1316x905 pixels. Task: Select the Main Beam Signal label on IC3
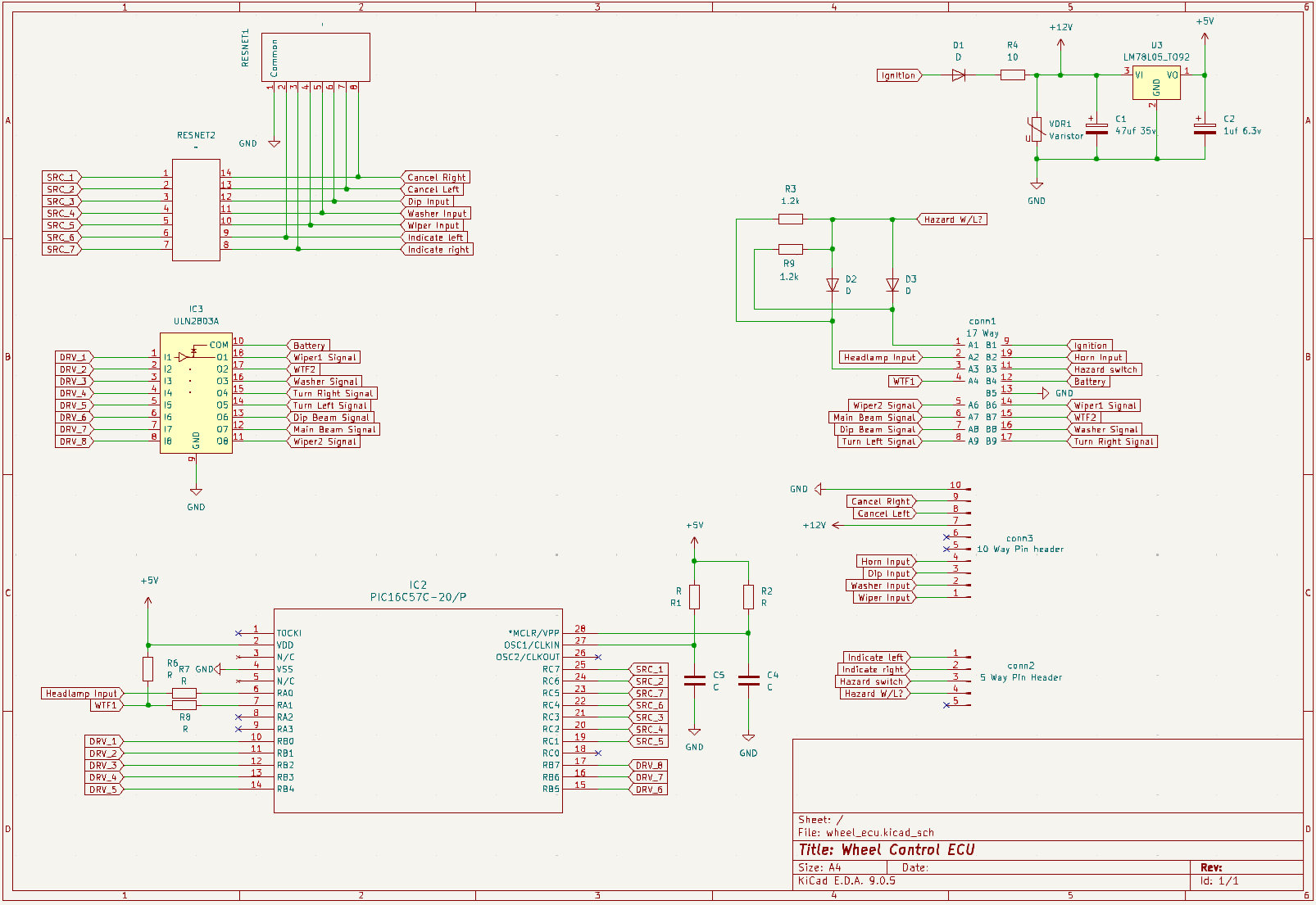(334, 429)
